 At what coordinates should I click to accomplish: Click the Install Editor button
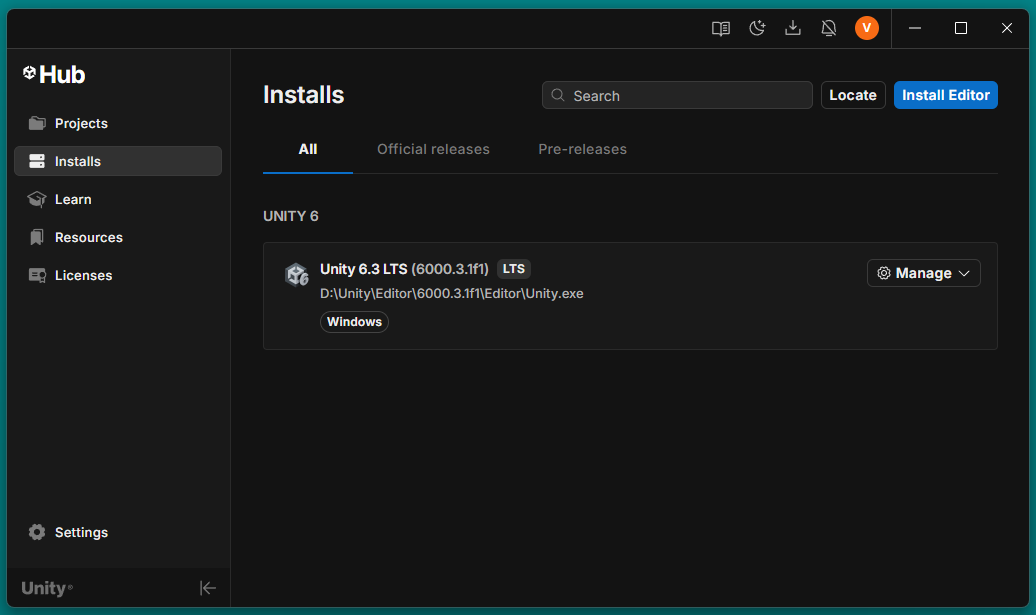945,95
